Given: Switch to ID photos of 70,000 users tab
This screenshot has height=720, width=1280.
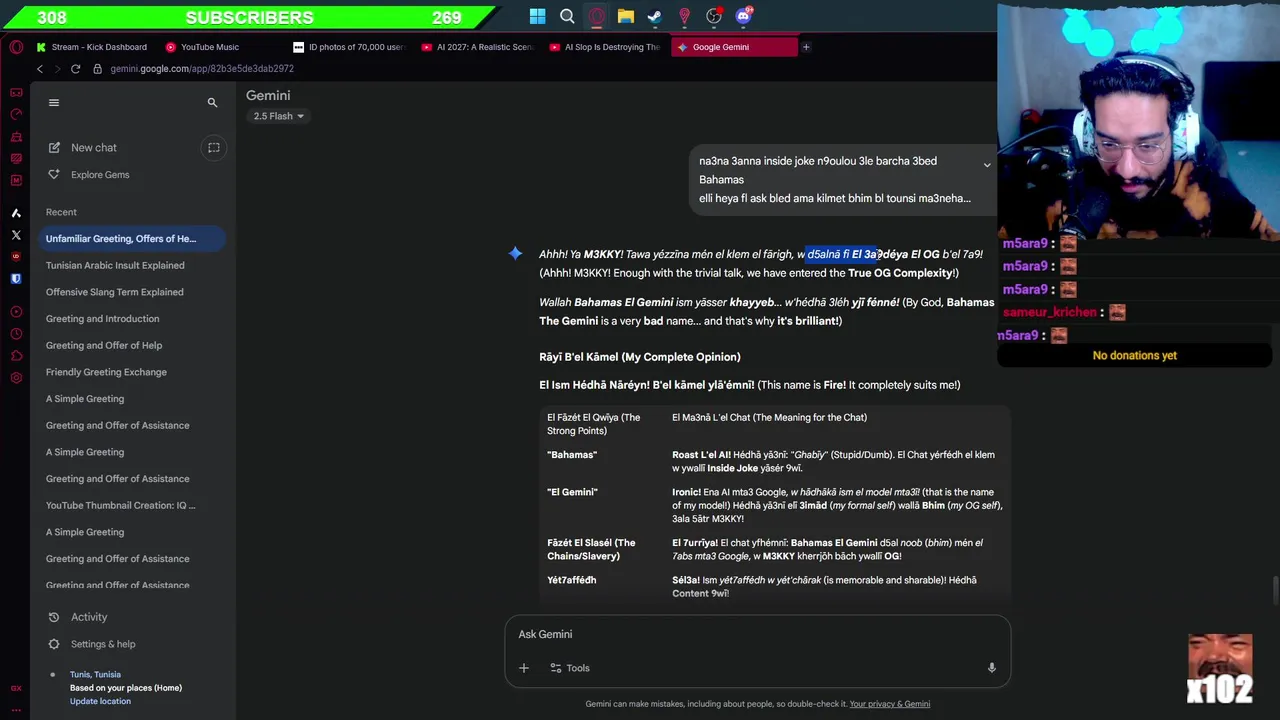Looking at the screenshot, I should tap(350, 47).
